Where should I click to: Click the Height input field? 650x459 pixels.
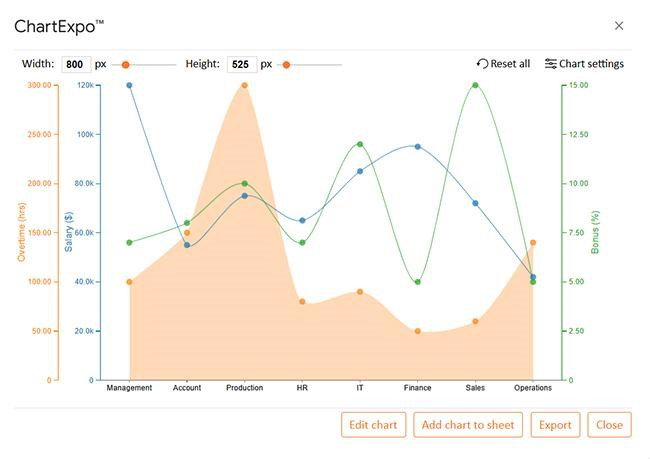tap(242, 64)
